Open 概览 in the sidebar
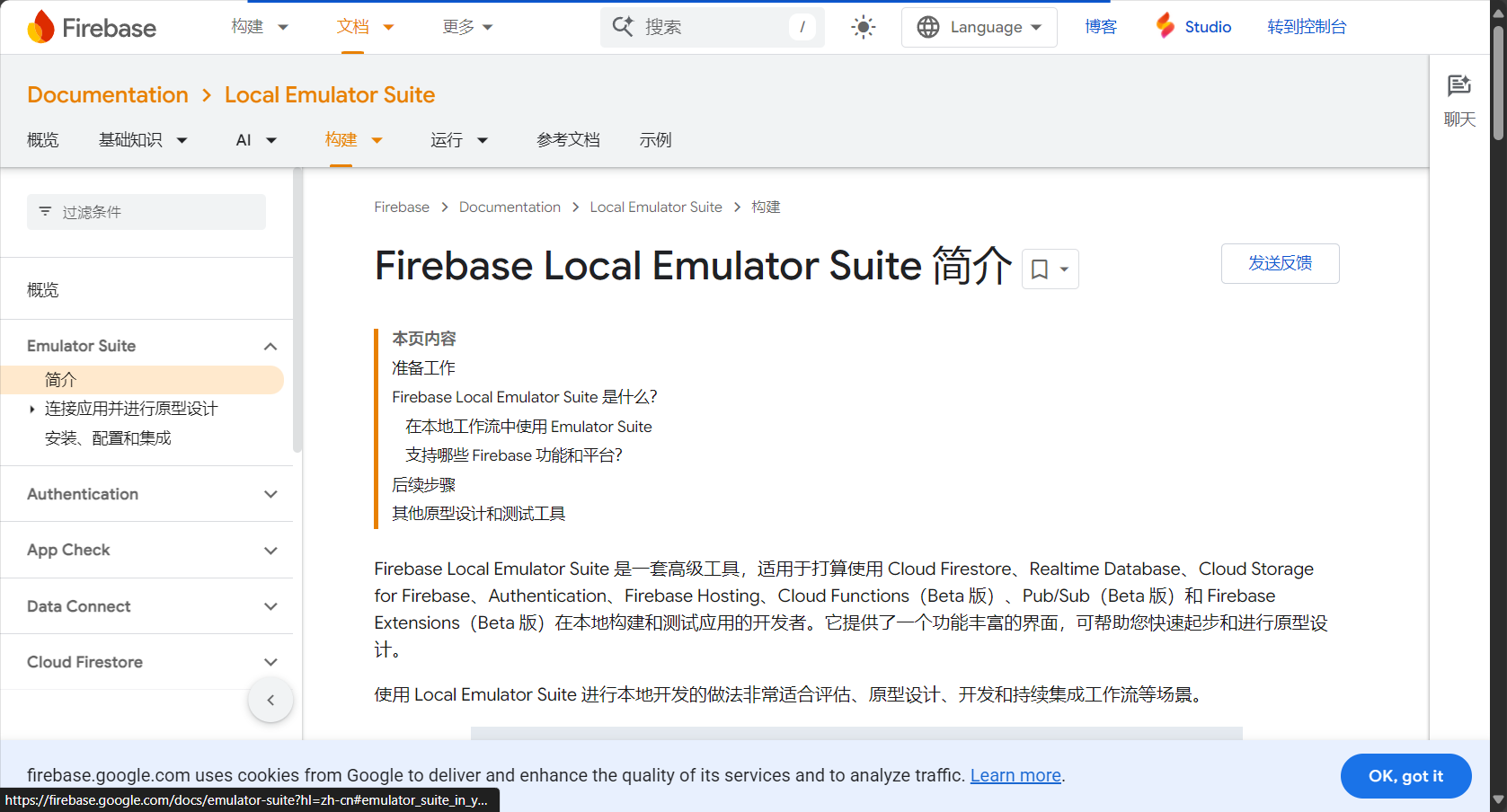The height and width of the screenshot is (812, 1507). (x=42, y=289)
